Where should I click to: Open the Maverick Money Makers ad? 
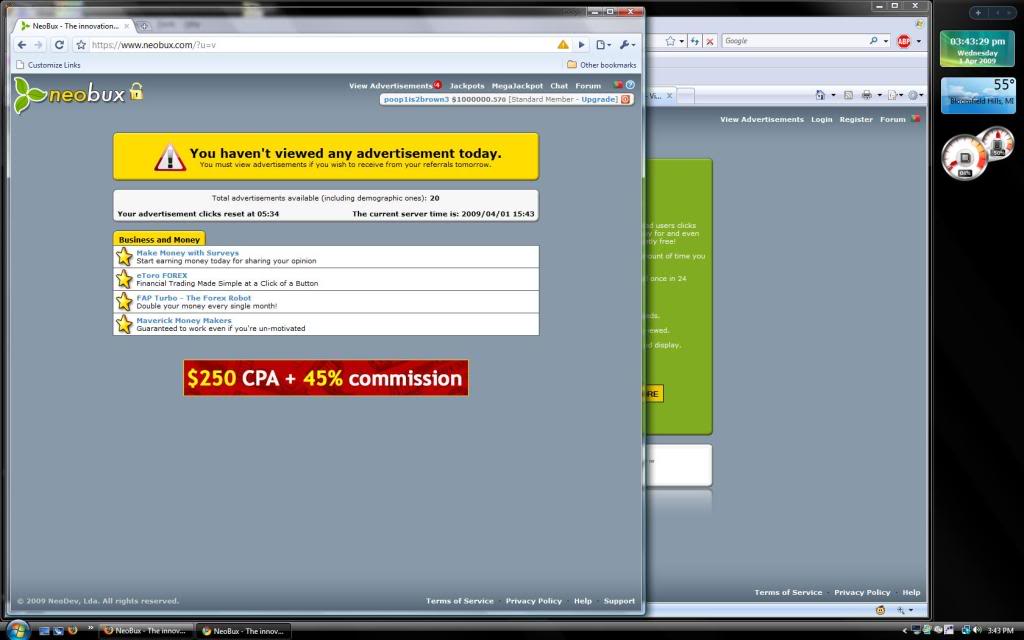click(184, 321)
